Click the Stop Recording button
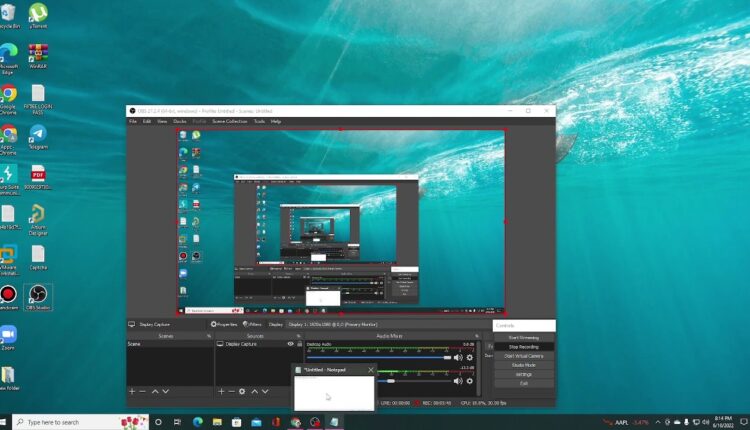Viewport: 750px width, 430px height. point(524,346)
